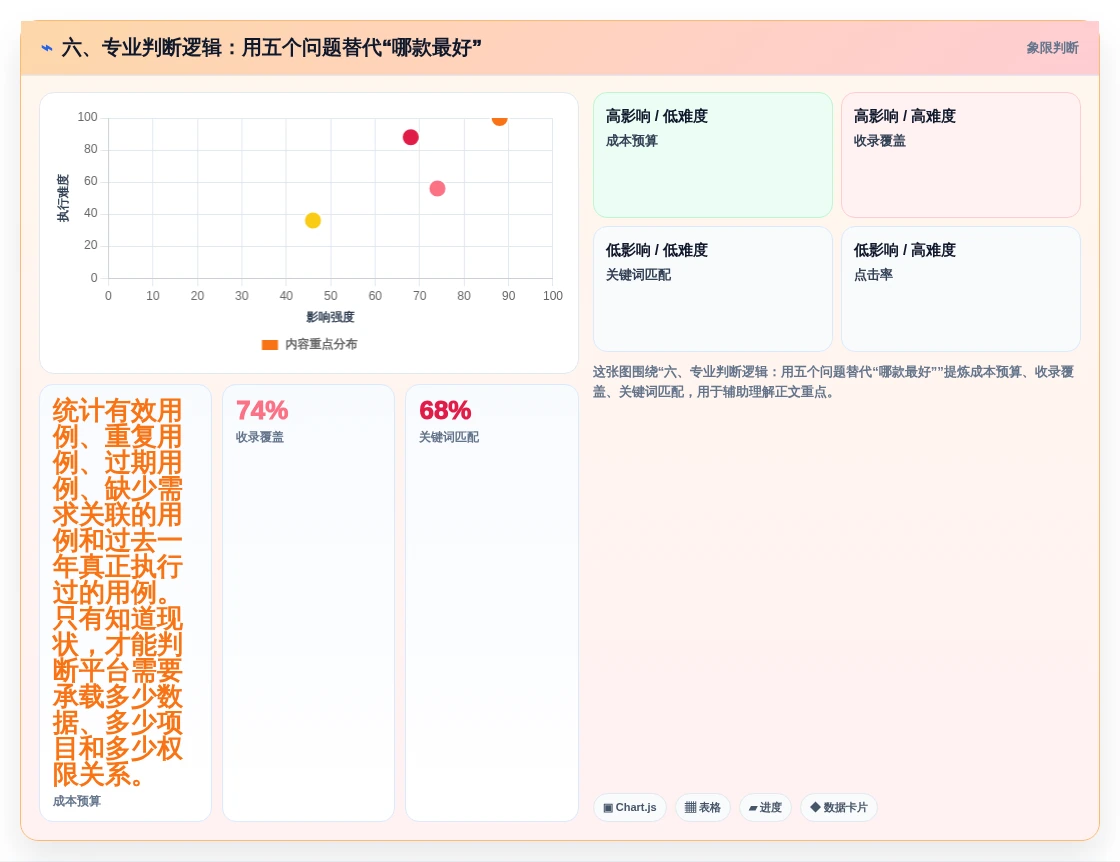Click the 点击率 text in the quadrant card
This screenshot has height=862, width=1120.
pos(873,275)
